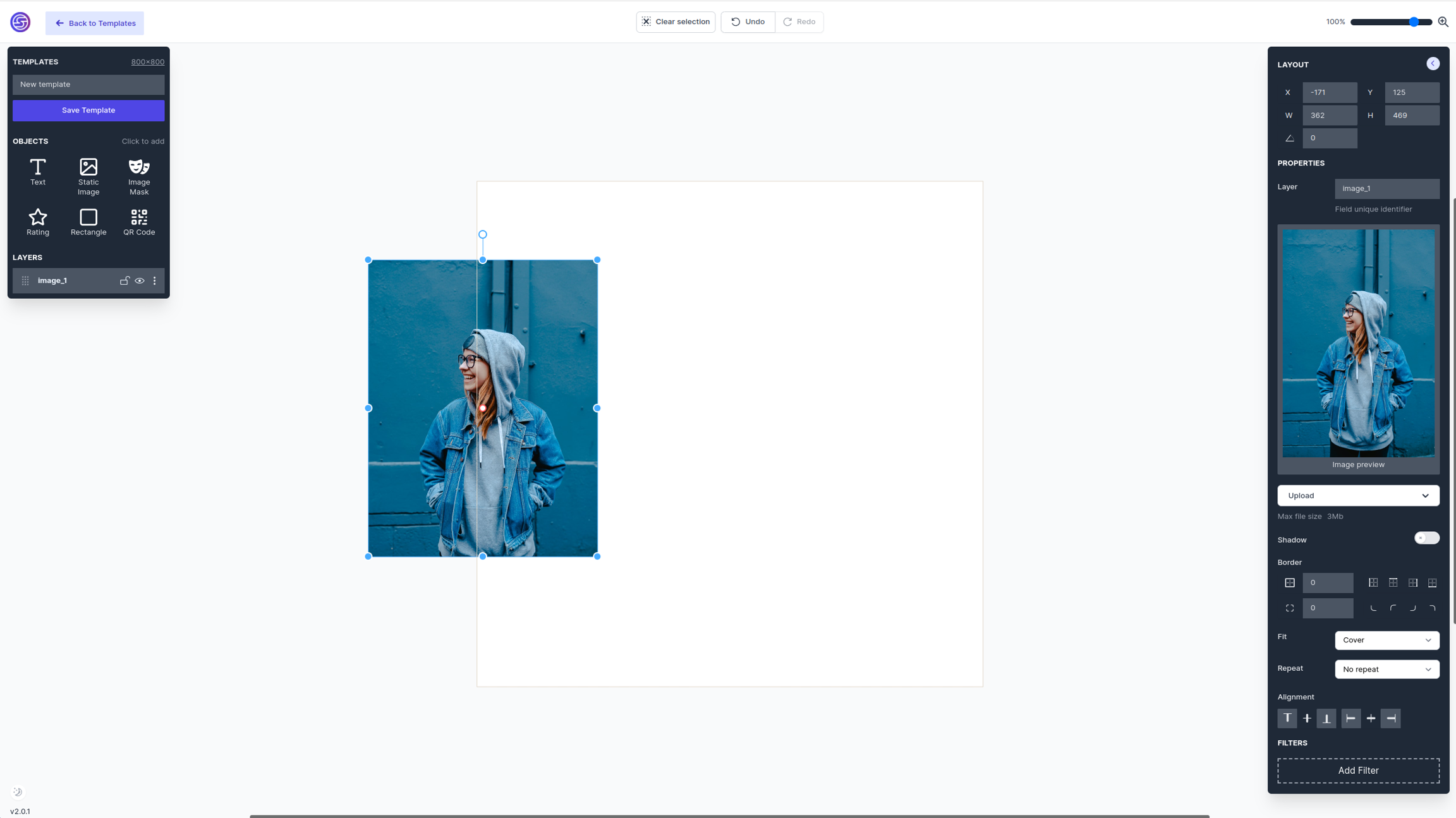Image resolution: width=1456 pixels, height=818 pixels.
Task: Add a Static Image object
Action: click(88, 176)
